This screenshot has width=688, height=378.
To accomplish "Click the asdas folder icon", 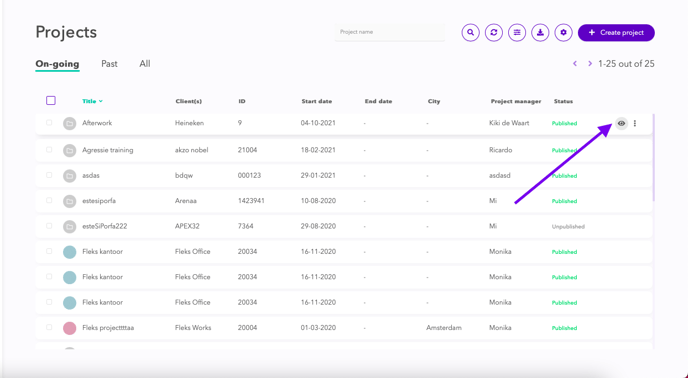I will [69, 176].
